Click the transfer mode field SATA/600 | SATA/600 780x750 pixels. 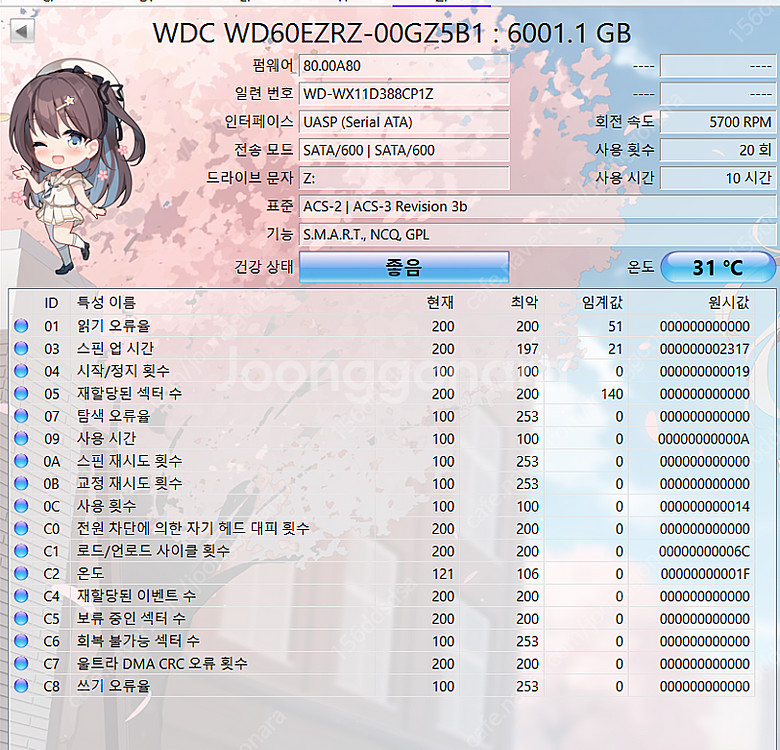pyautogui.click(x=404, y=150)
